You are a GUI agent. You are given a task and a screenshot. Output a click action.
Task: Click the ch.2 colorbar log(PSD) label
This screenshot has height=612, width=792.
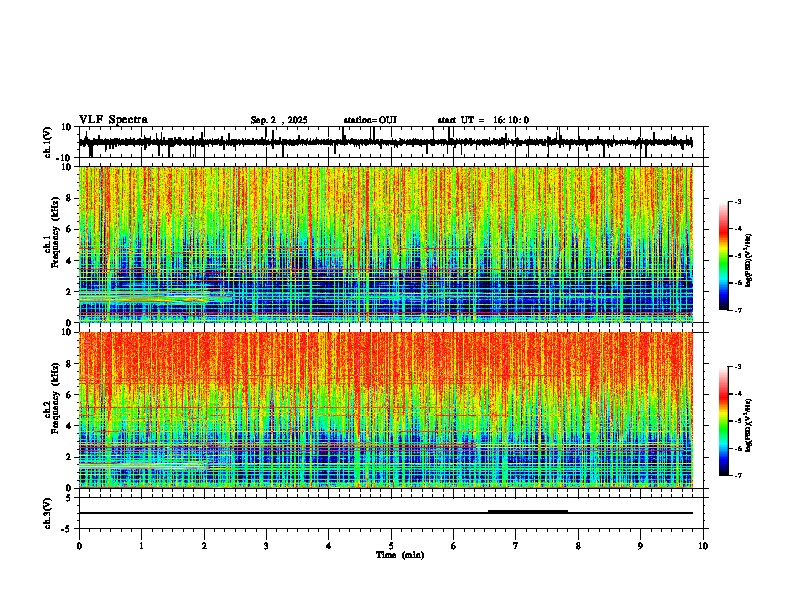[x=748, y=425]
